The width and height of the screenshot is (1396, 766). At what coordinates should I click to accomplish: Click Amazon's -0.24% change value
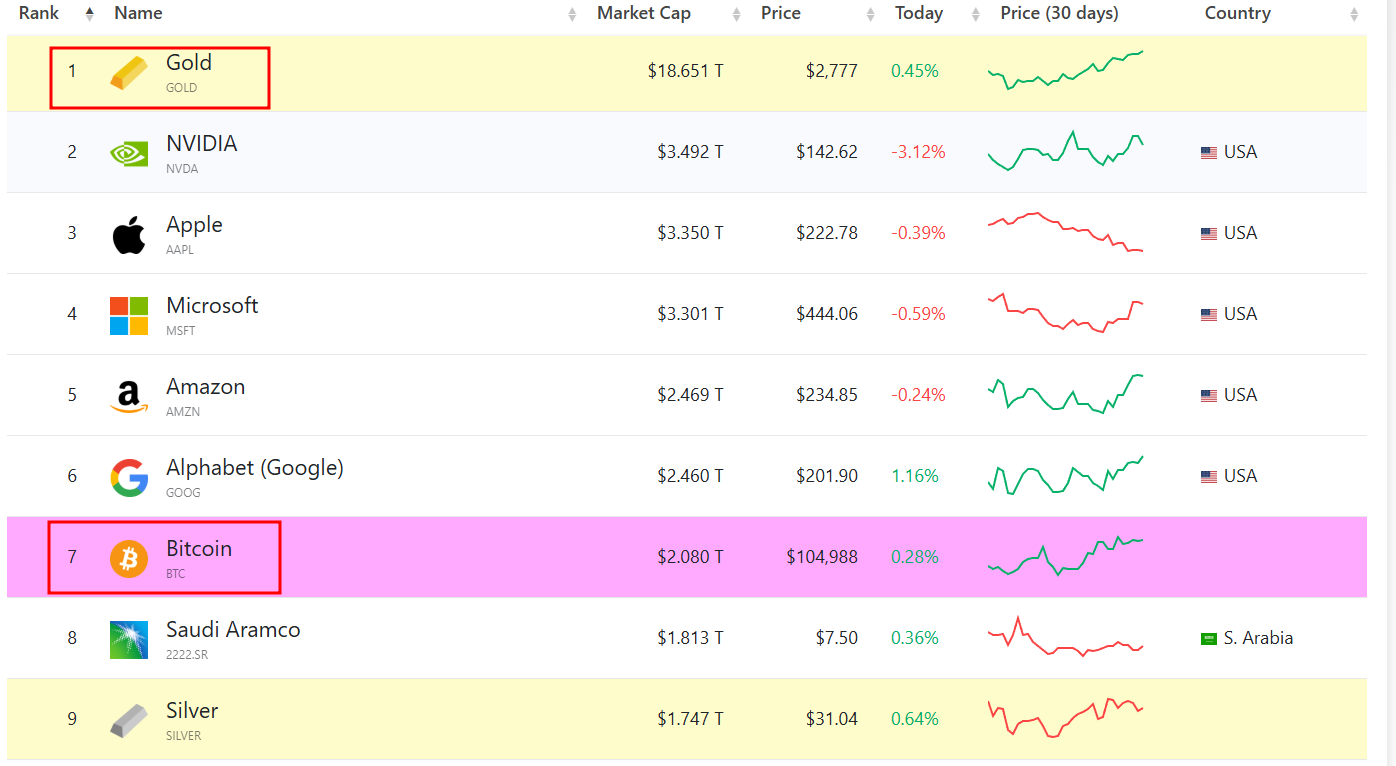click(918, 395)
